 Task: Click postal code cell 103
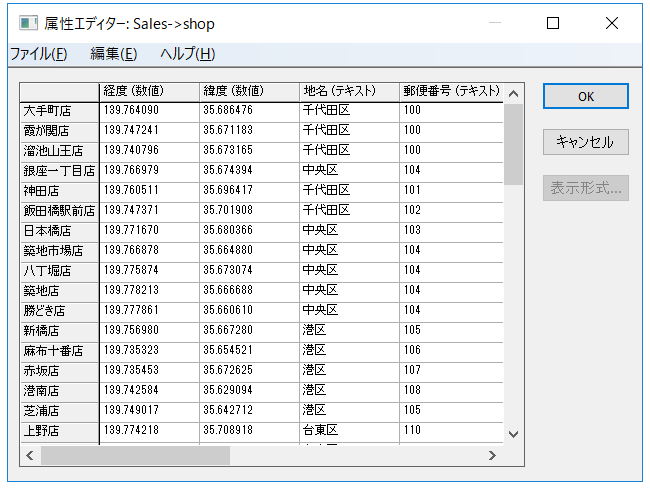click(451, 232)
